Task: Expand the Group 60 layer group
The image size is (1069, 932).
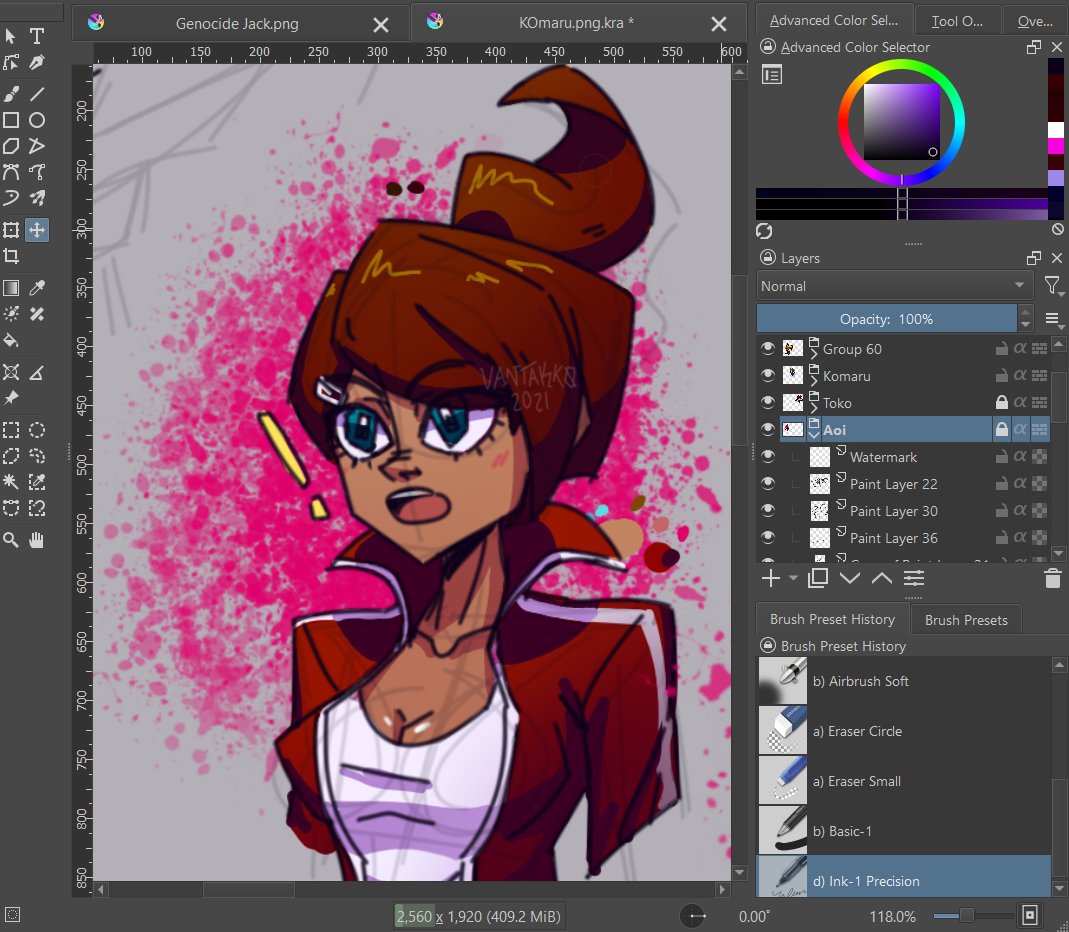Action: point(813,353)
